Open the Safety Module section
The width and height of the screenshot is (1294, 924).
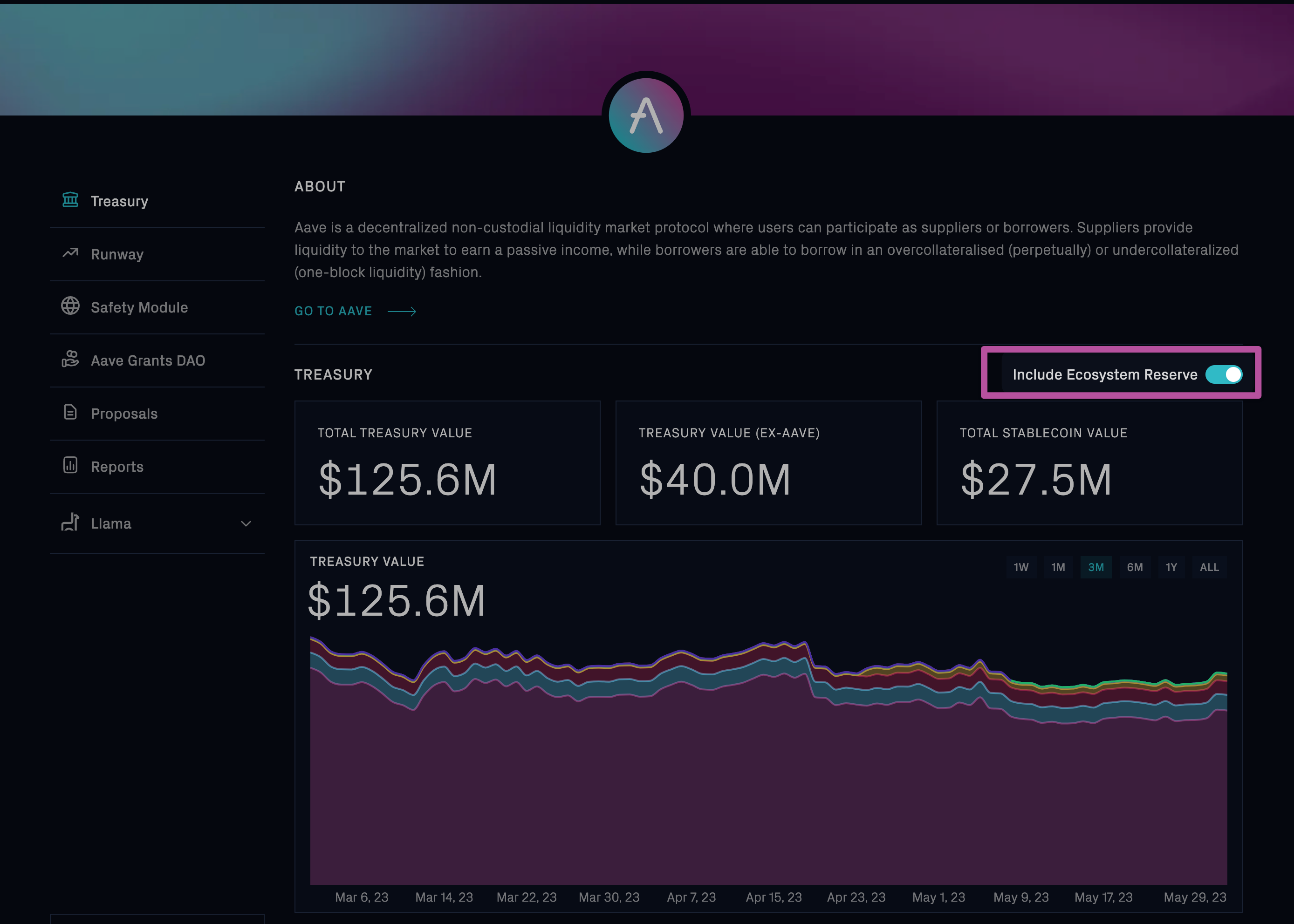157,307
